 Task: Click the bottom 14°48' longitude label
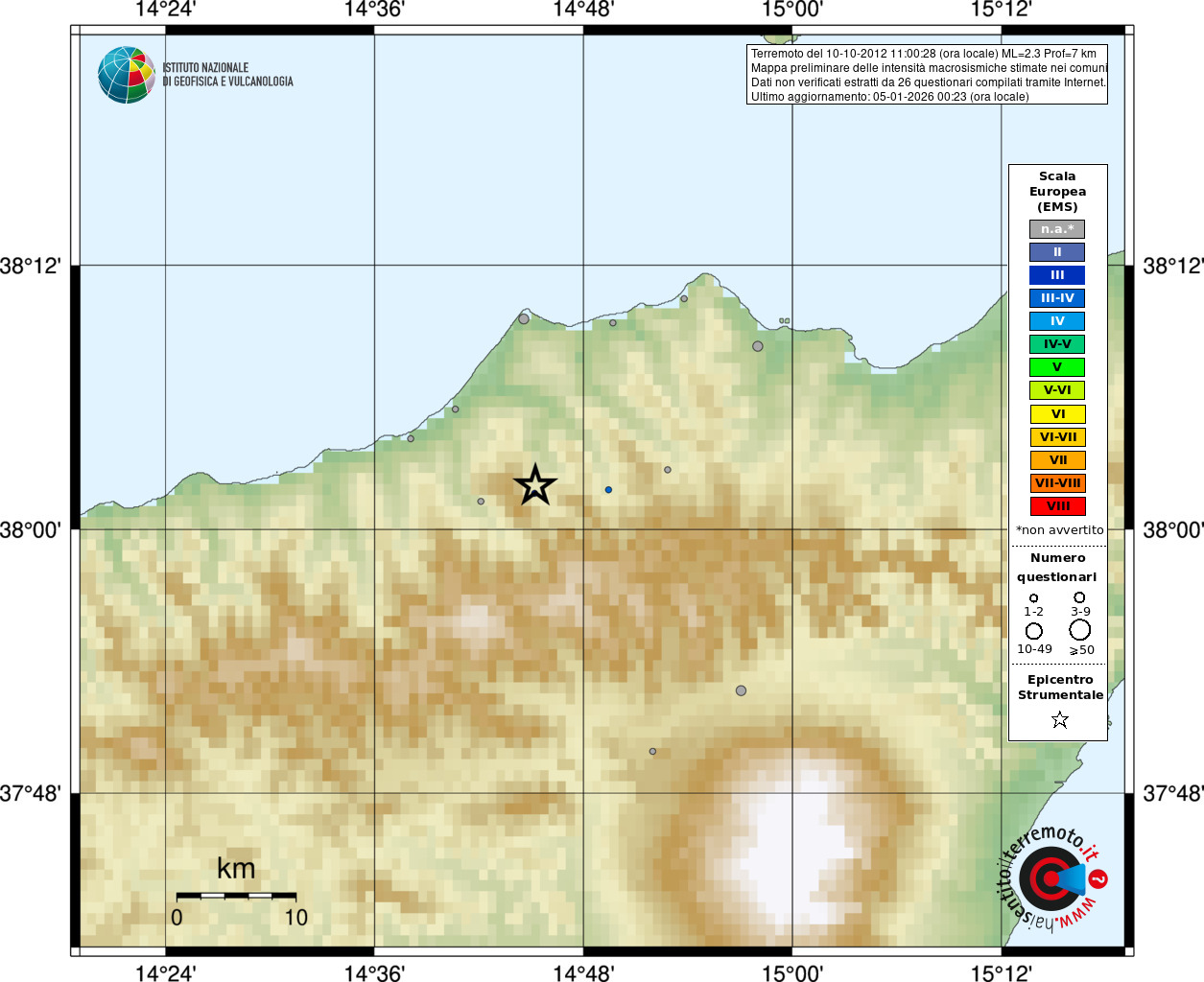pyautogui.click(x=583, y=972)
